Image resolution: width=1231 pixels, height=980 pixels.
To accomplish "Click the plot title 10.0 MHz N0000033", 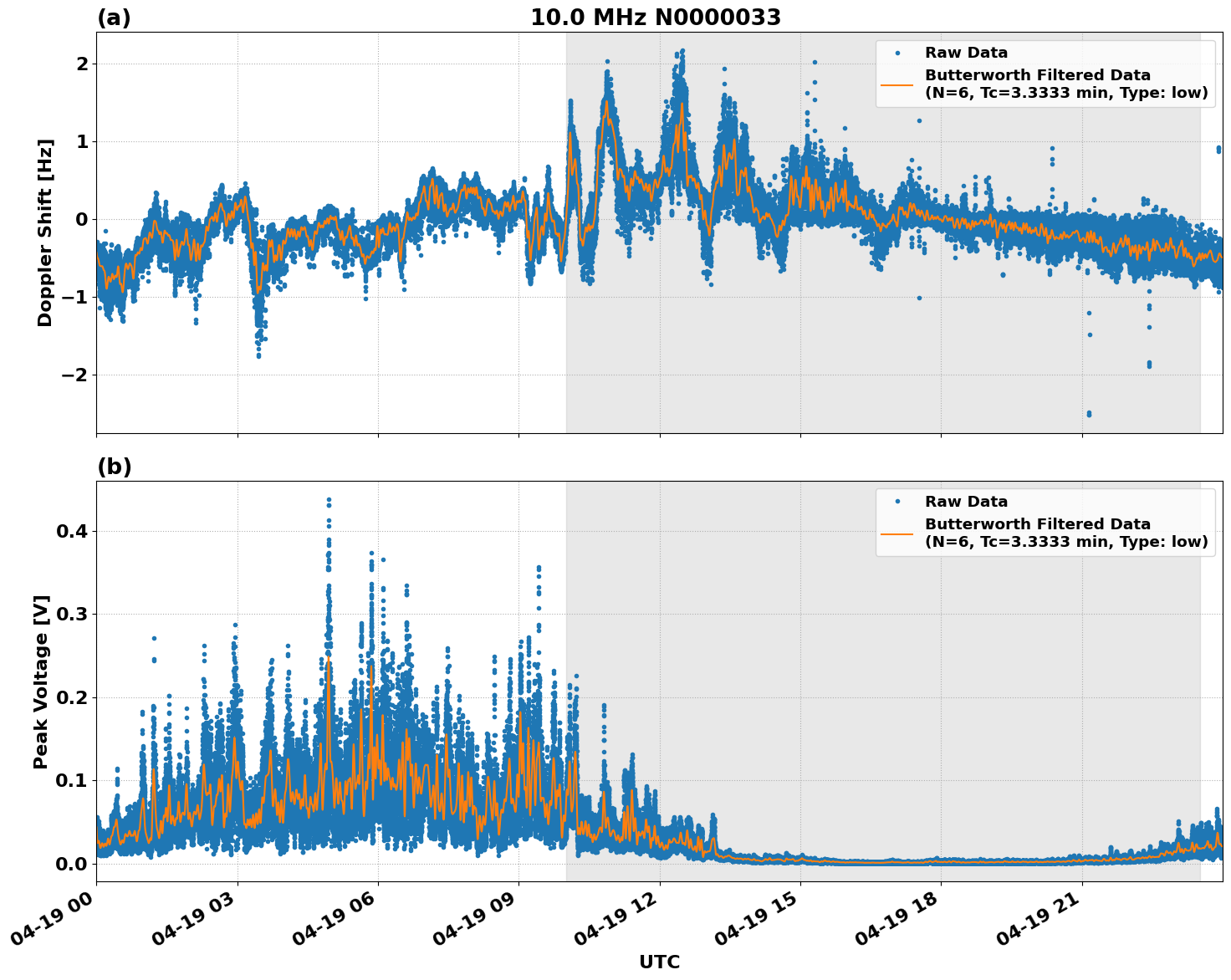I will point(657,18).
